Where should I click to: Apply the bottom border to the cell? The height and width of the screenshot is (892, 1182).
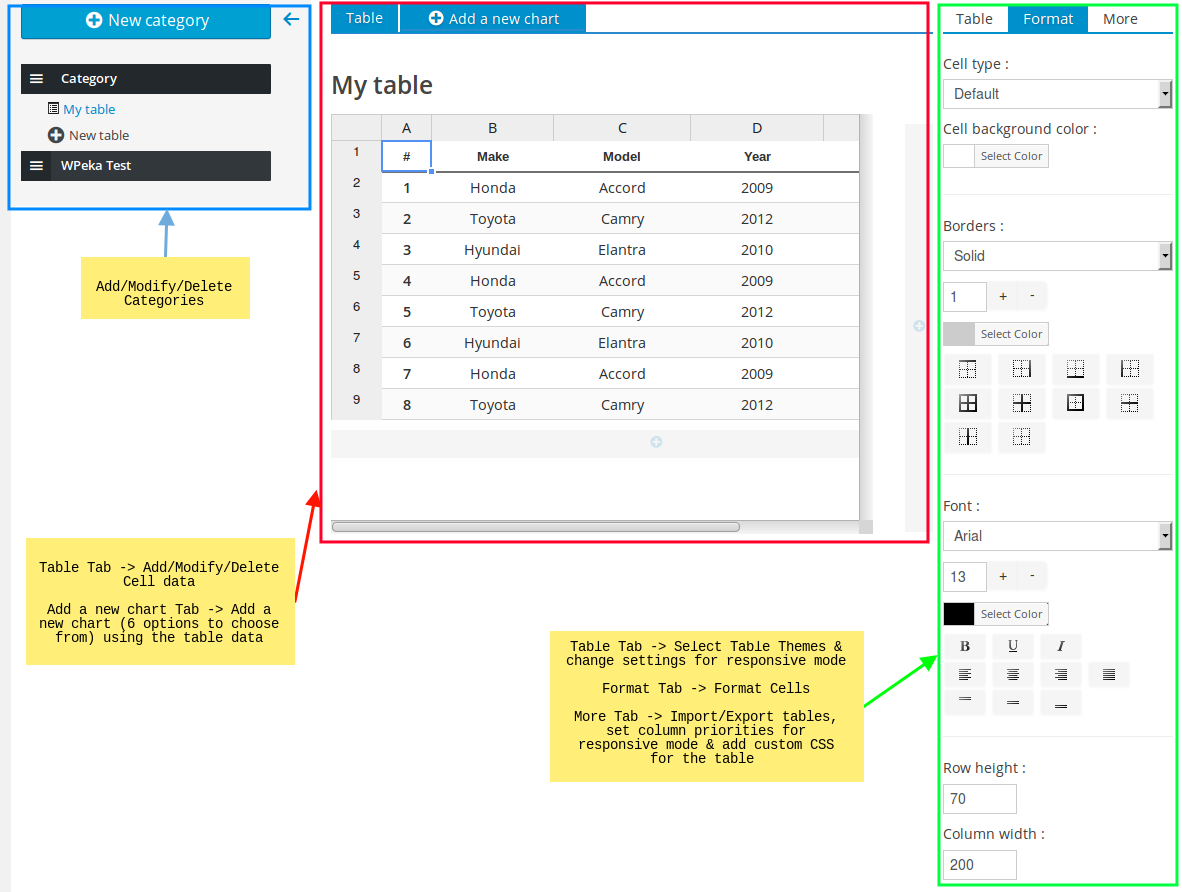(x=1076, y=370)
